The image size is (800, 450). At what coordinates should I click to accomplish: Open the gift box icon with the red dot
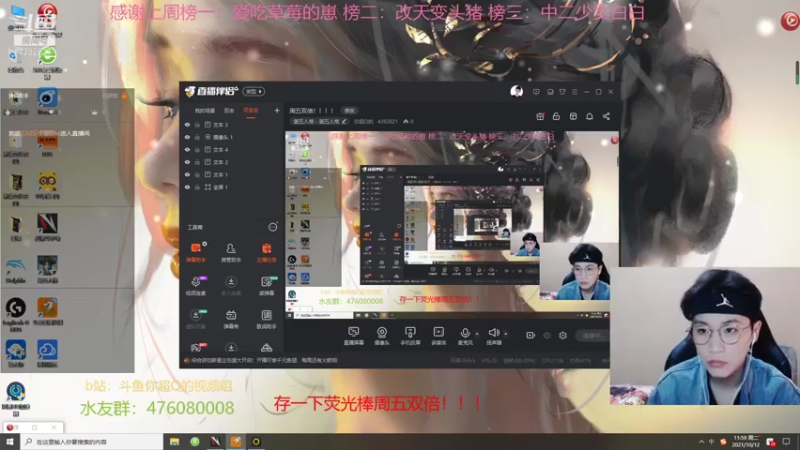point(540,116)
